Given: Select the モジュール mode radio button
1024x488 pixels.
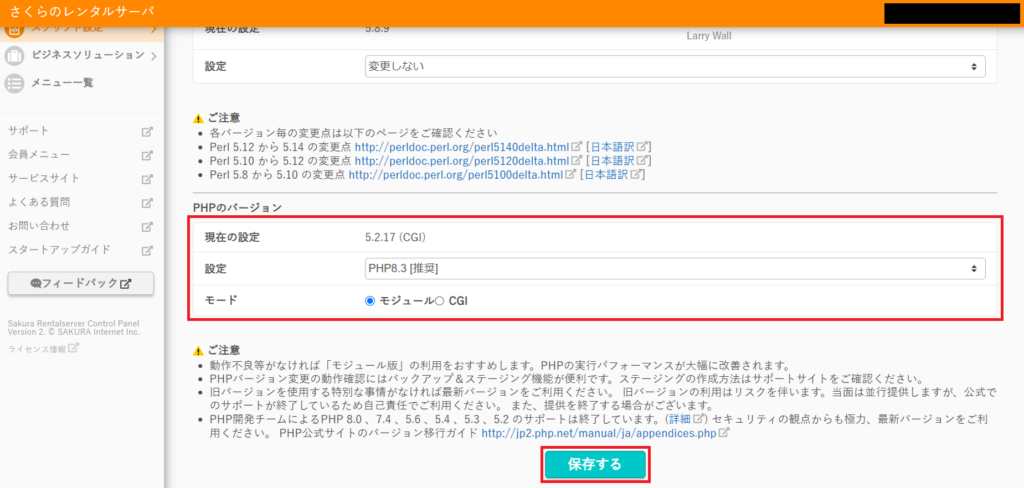Looking at the screenshot, I should click(x=370, y=301).
